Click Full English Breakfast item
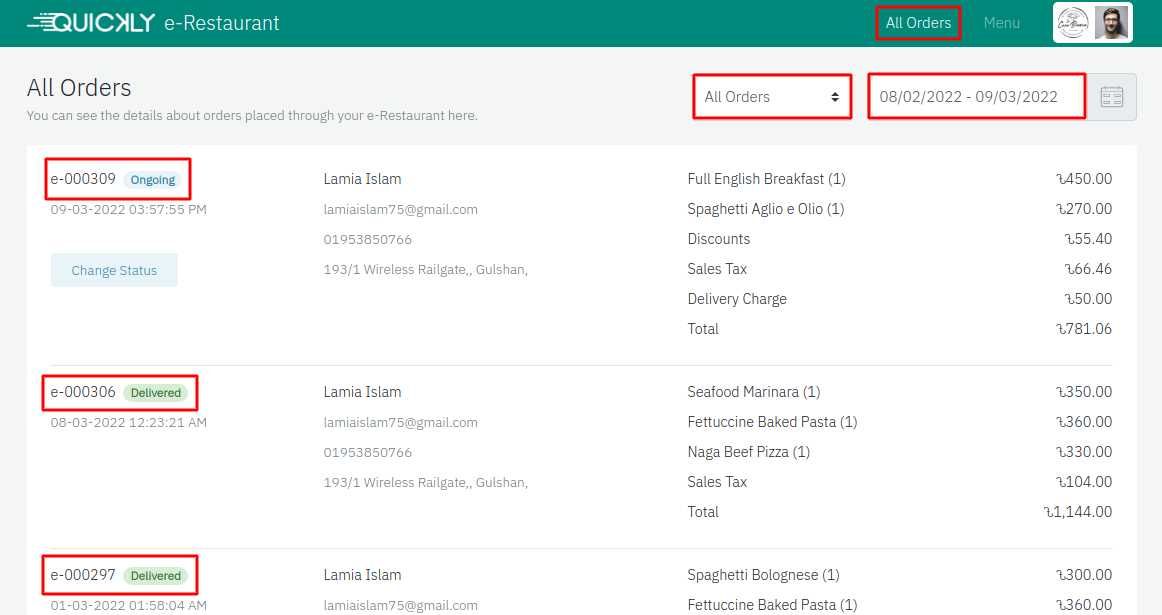Screen dimensions: 1162x615 tap(766, 180)
